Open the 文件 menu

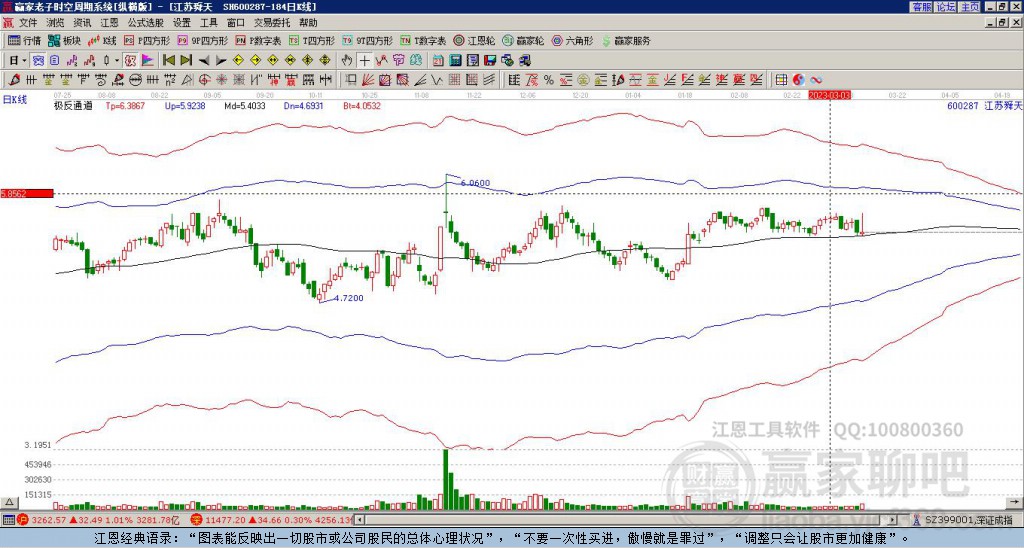tap(28, 23)
